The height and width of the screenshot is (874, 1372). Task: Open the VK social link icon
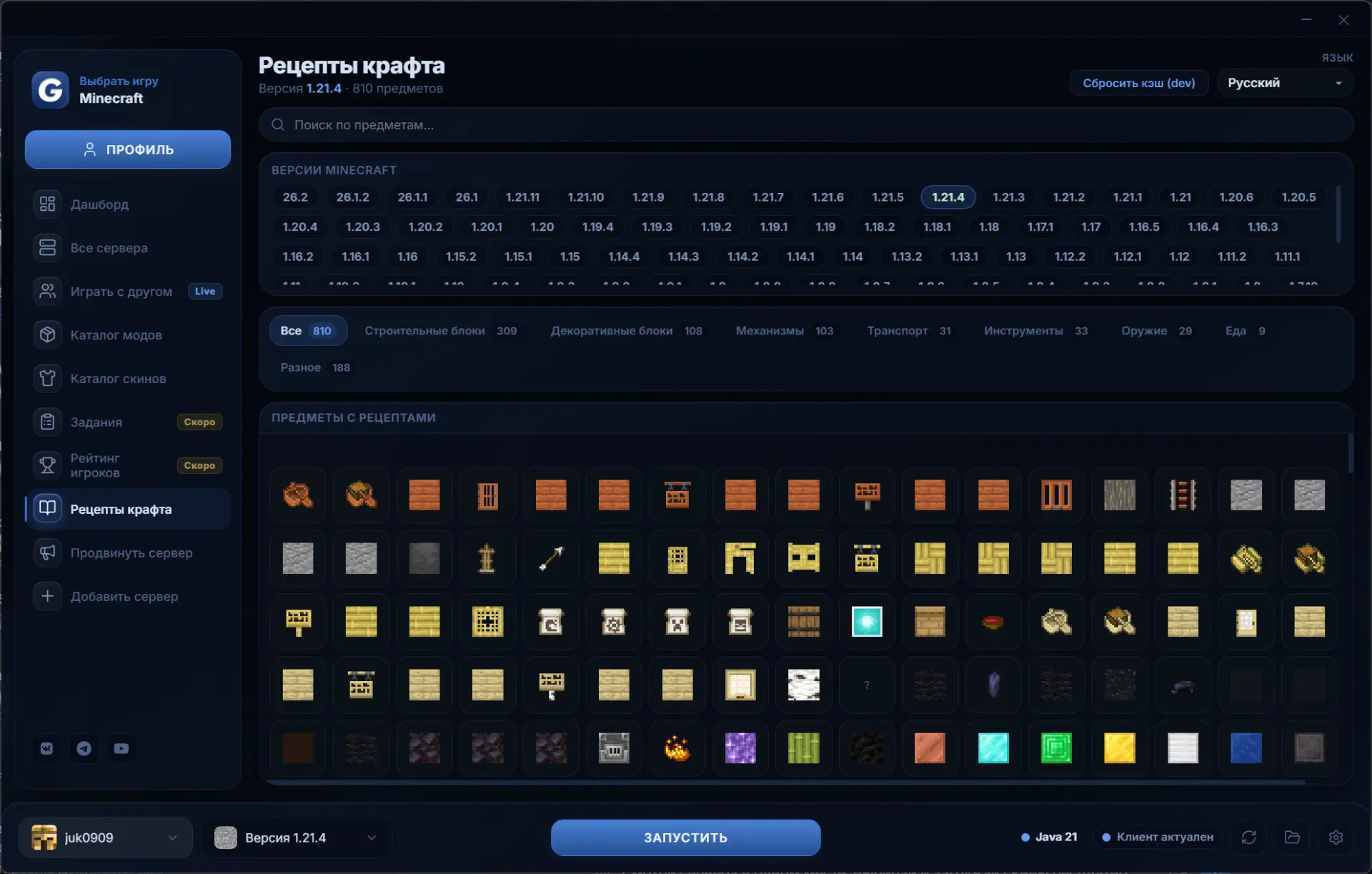tap(47, 748)
